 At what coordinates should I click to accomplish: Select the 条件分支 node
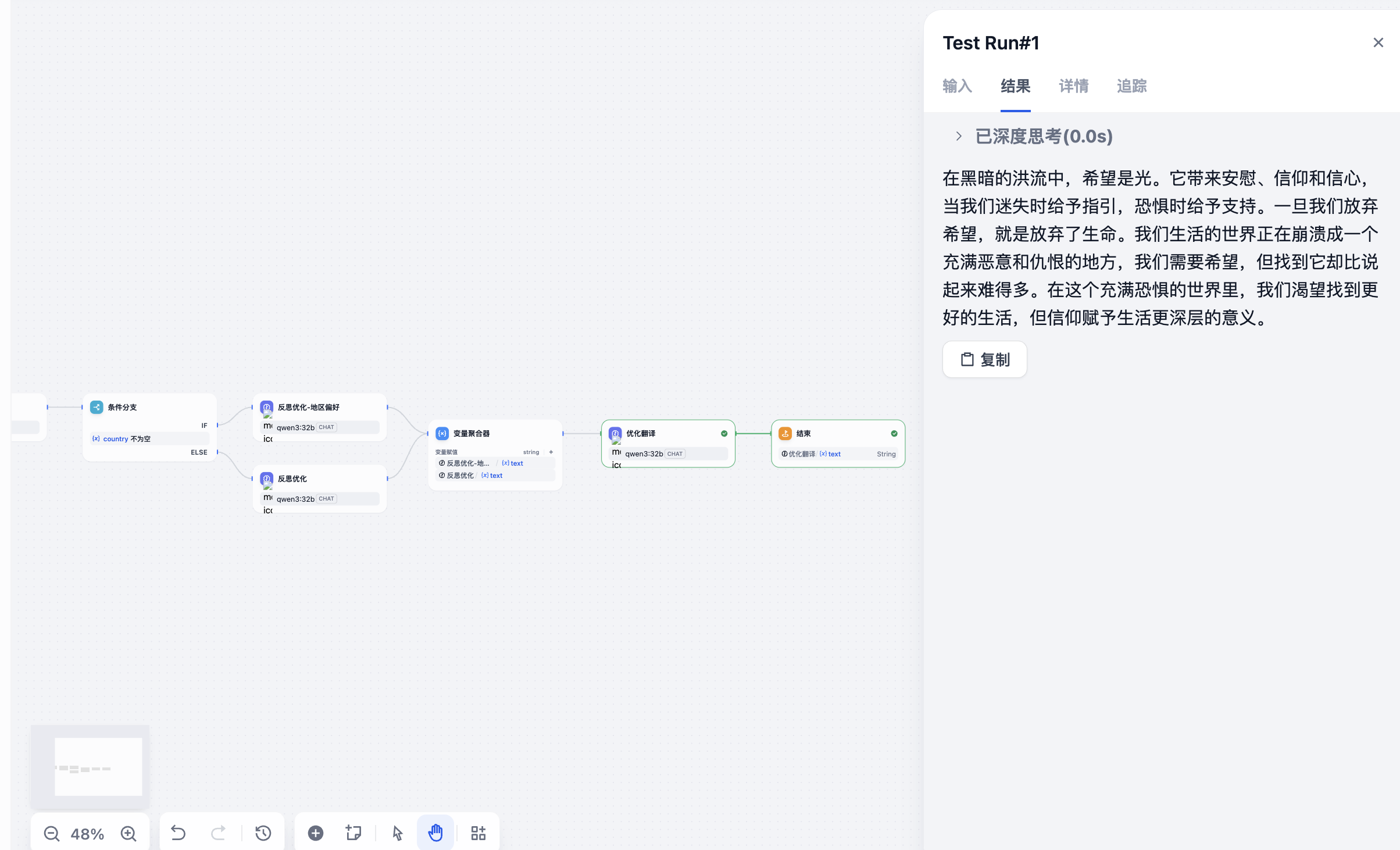pyautogui.click(x=149, y=427)
